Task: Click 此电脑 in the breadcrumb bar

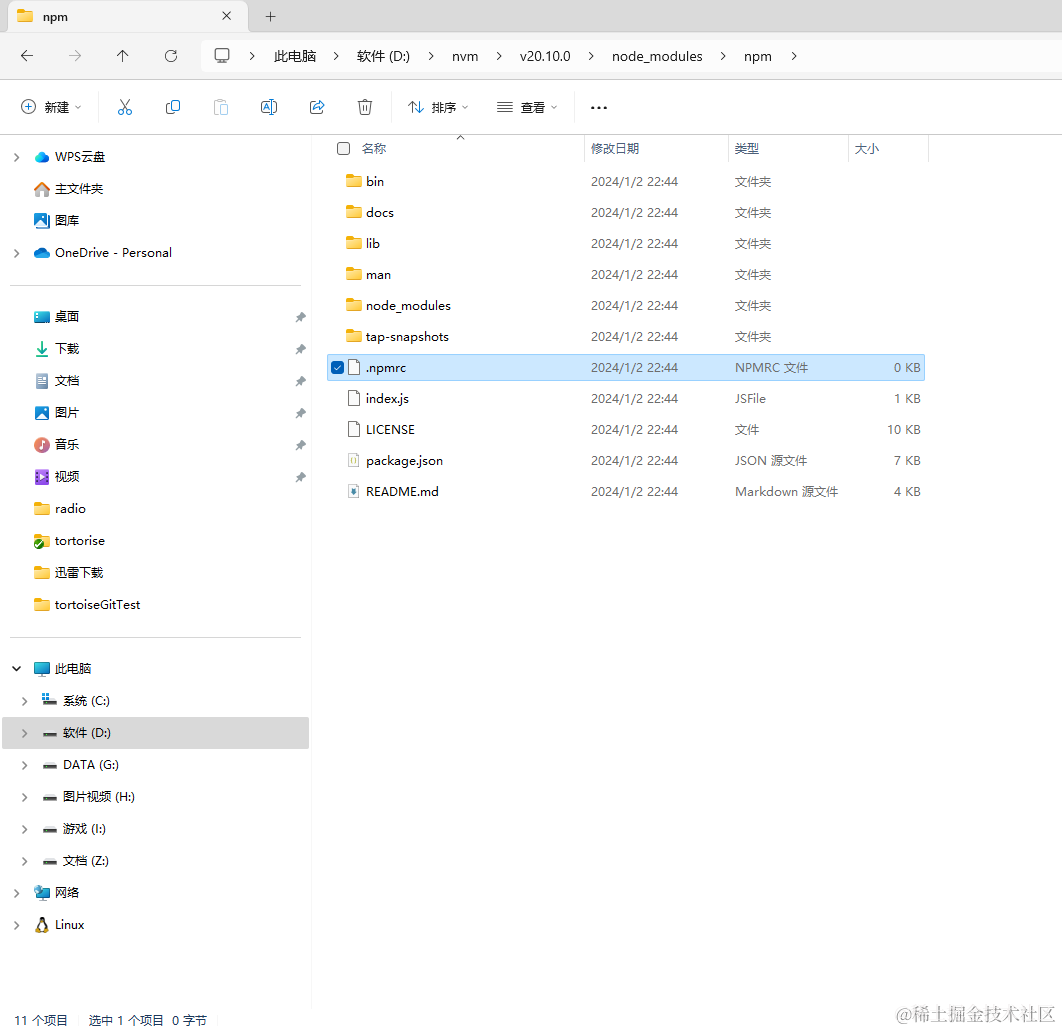Action: click(295, 56)
